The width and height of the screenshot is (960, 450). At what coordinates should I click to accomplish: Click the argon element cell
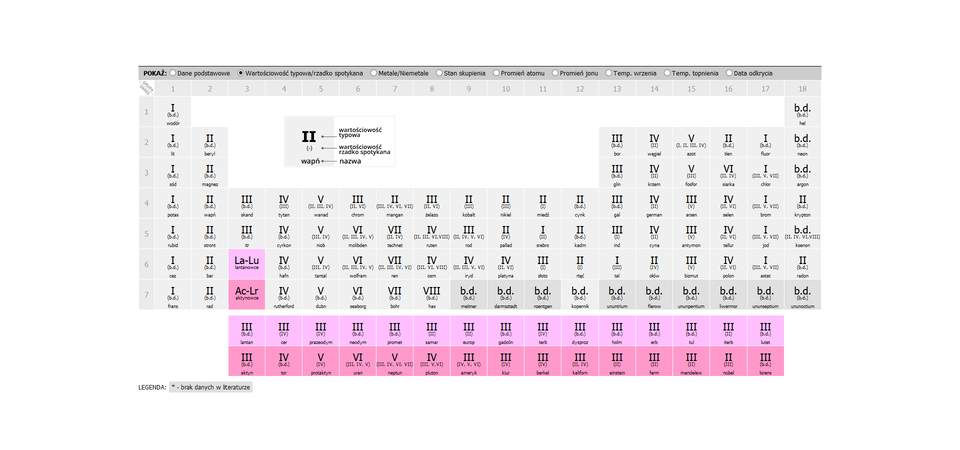(x=802, y=173)
